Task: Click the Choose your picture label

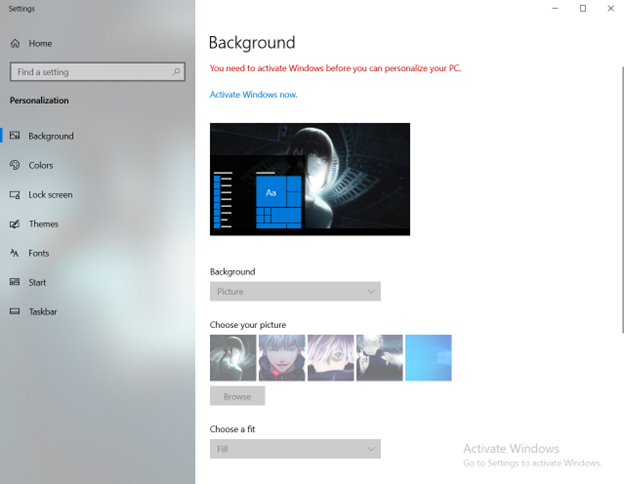Action: 248,325
